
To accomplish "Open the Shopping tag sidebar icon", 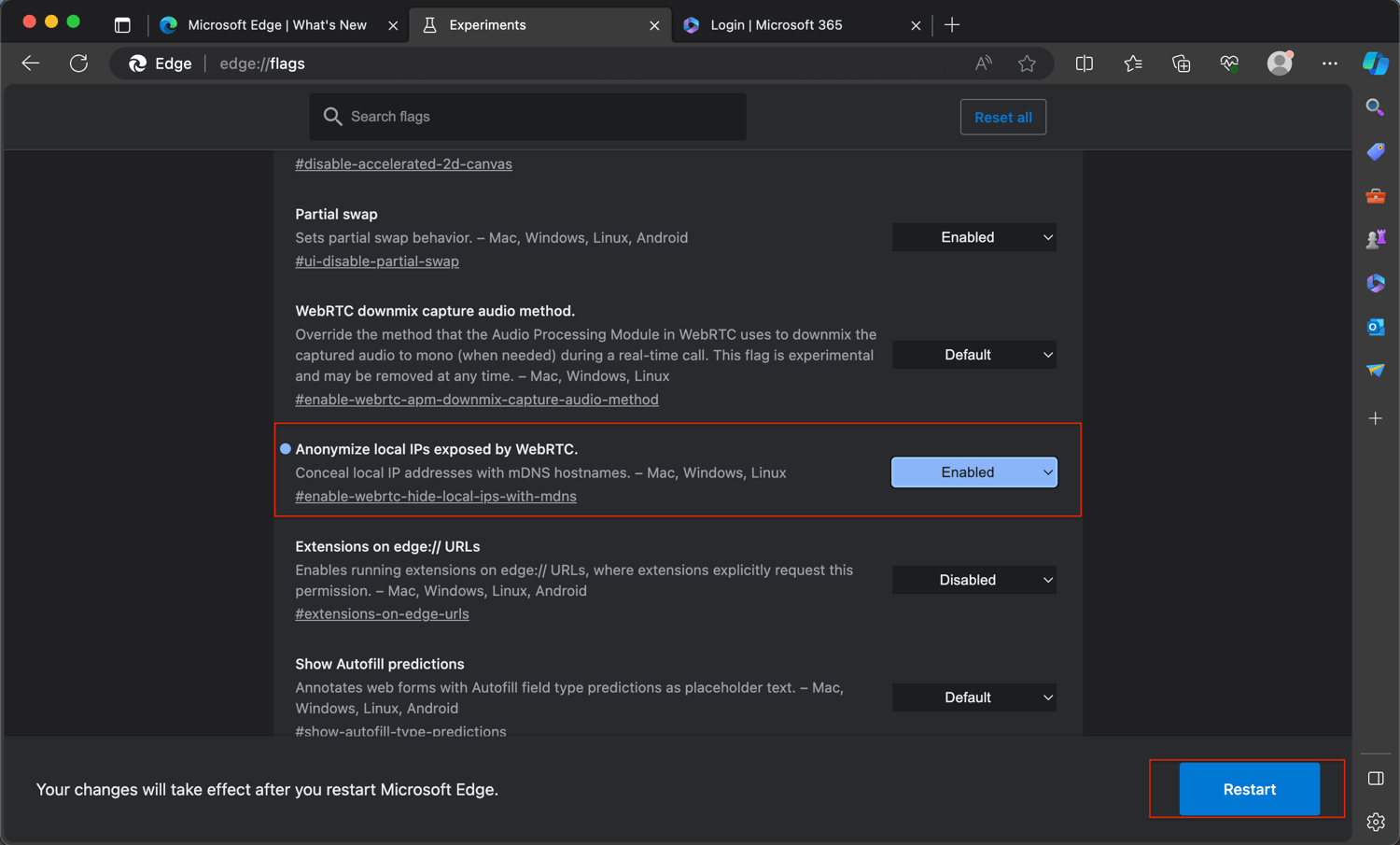I will pos(1375,151).
